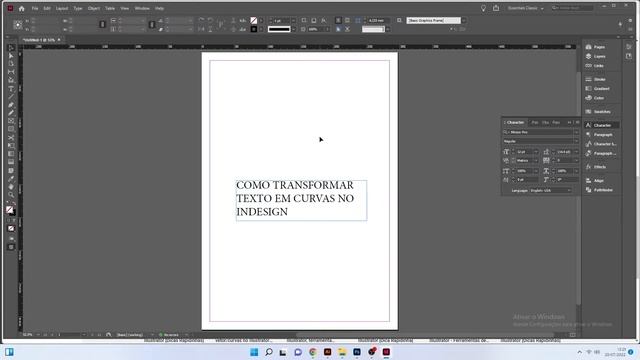Open the Essentials Classic workspace switcher

point(526,8)
